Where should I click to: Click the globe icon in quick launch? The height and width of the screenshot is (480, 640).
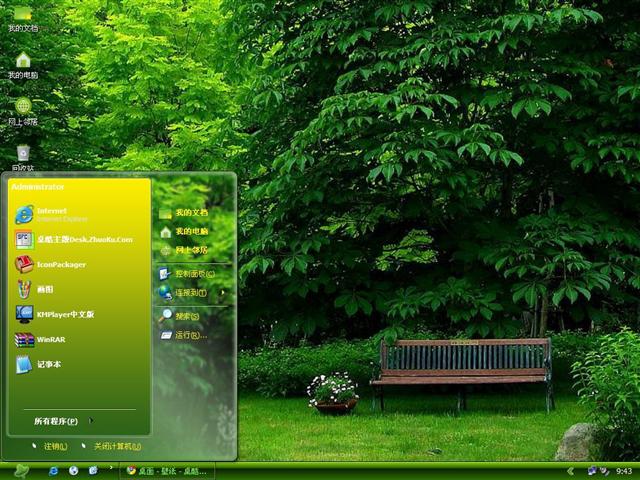click(x=73, y=471)
